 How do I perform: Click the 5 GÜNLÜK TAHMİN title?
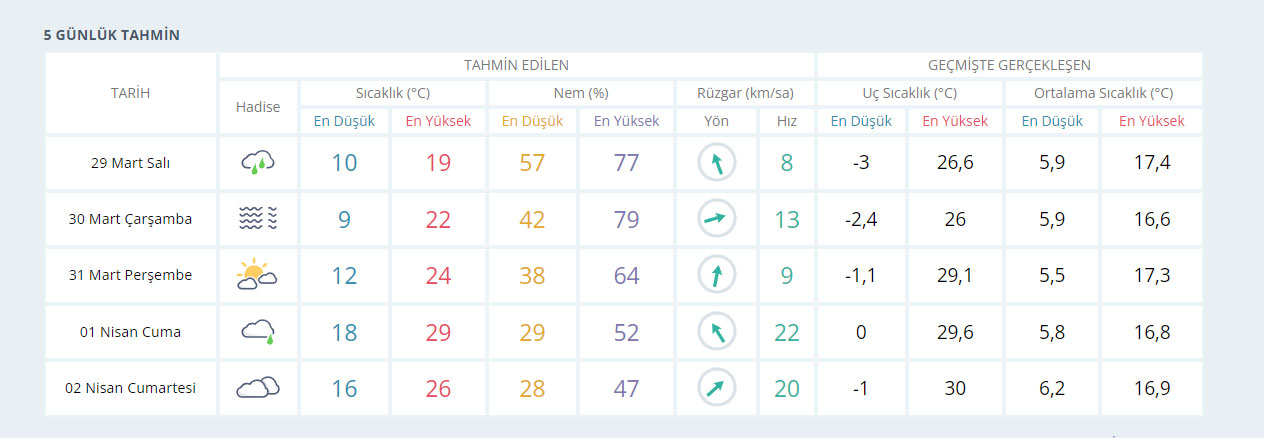111,35
